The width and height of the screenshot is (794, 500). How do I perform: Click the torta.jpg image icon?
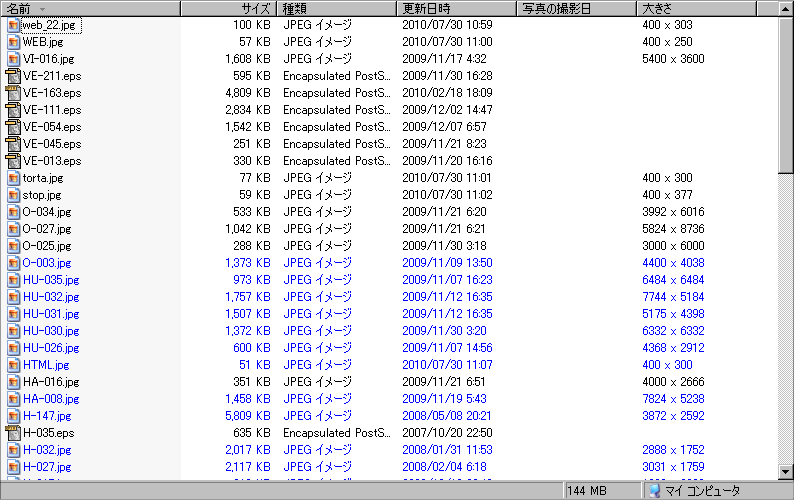[14, 178]
